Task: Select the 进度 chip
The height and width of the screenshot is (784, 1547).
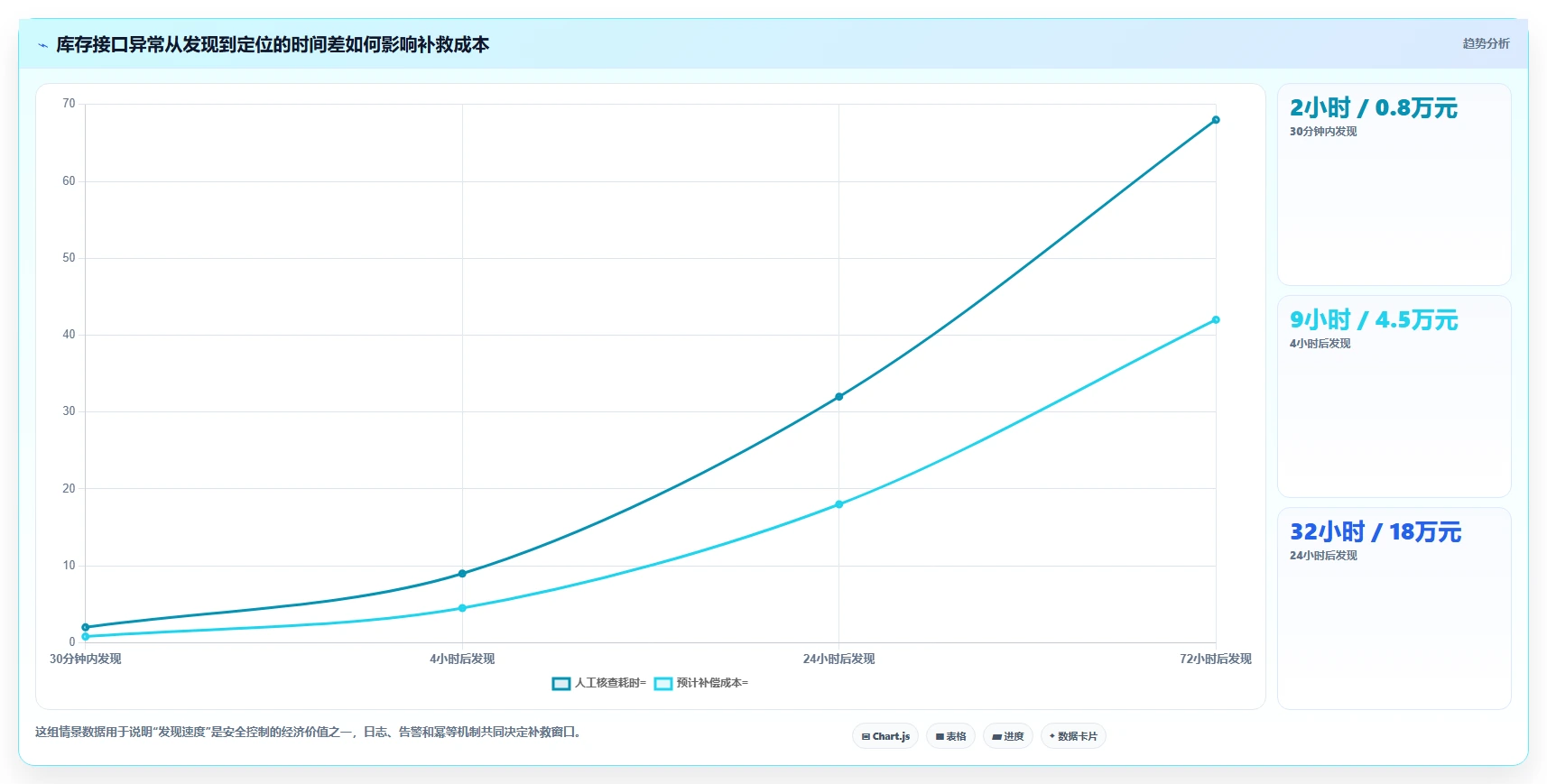Action: 1008,736
